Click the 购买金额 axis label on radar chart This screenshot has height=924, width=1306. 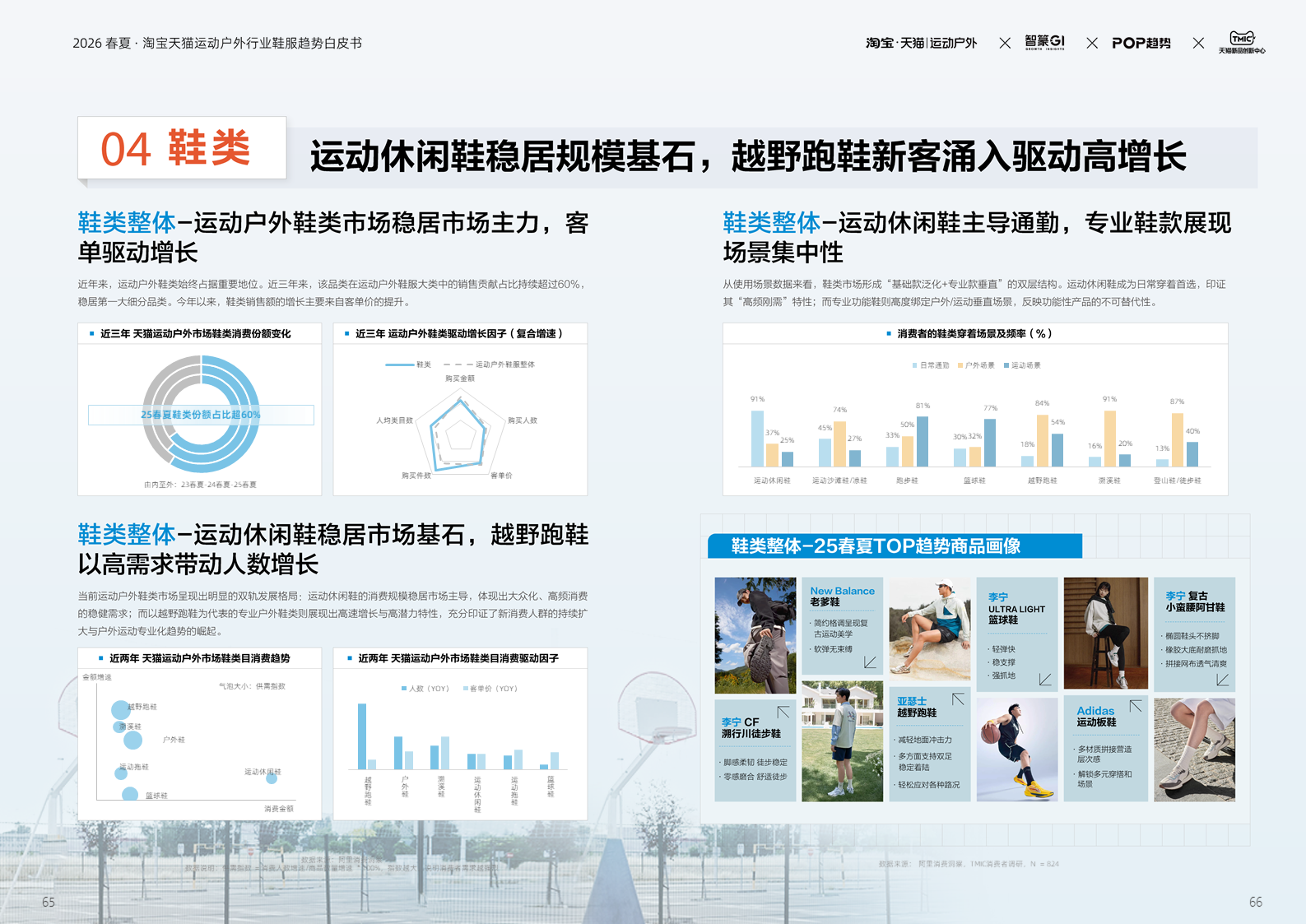click(x=460, y=378)
